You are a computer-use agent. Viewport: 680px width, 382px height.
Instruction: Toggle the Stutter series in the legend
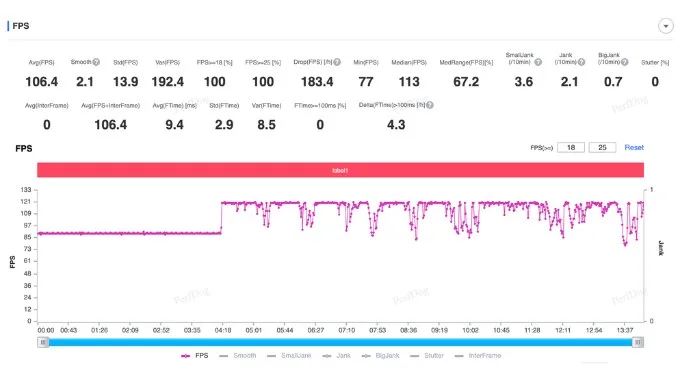(x=427, y=356)
